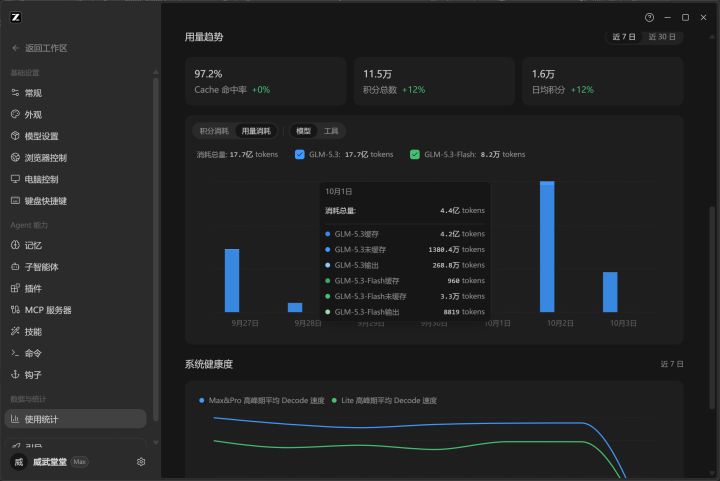Open 常规 settings icon
Screen dimensions: 720x481
pos(15,93)
